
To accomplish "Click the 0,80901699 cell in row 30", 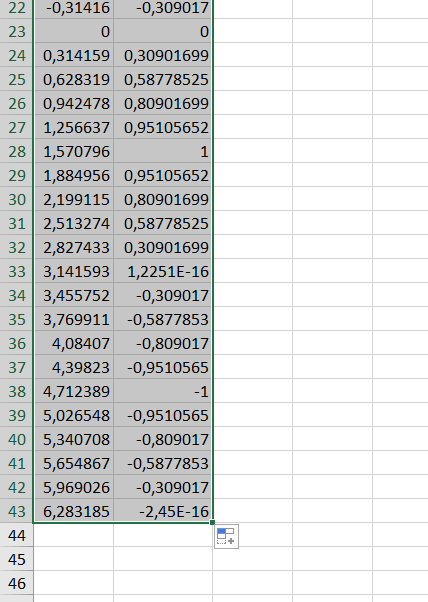I will [x=163, y=199].
